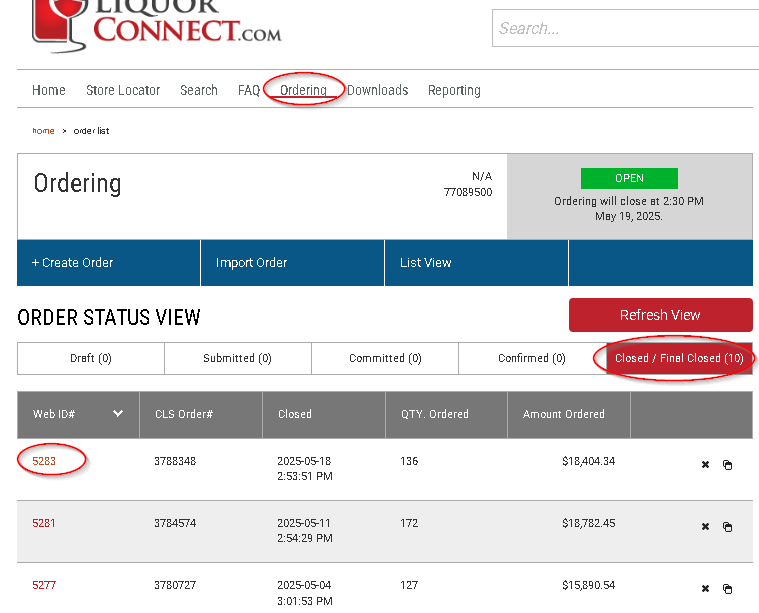Click the Import Order button
The image size is (759, 613).
coord(292,262)
